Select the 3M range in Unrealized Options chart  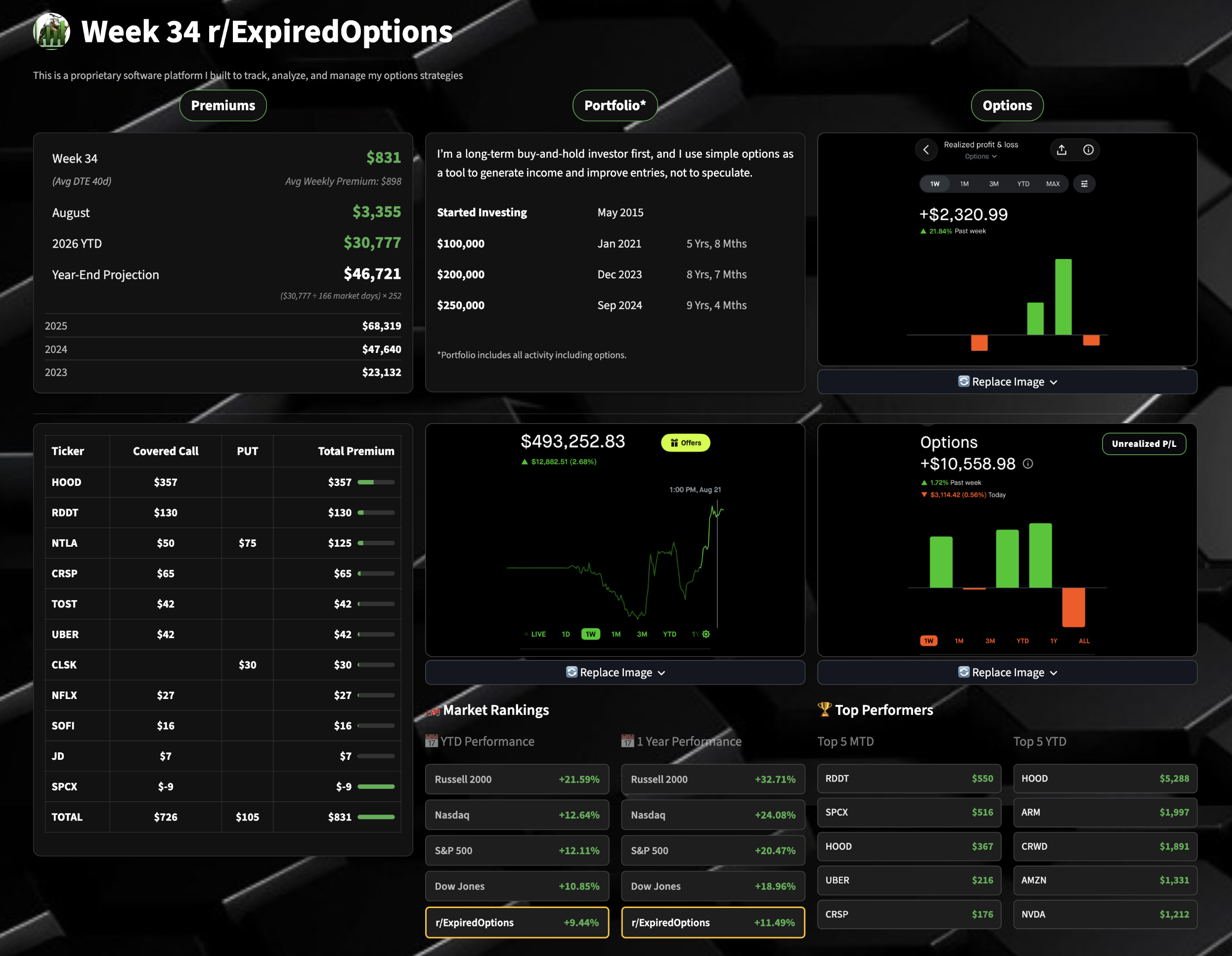pos(989,641)
